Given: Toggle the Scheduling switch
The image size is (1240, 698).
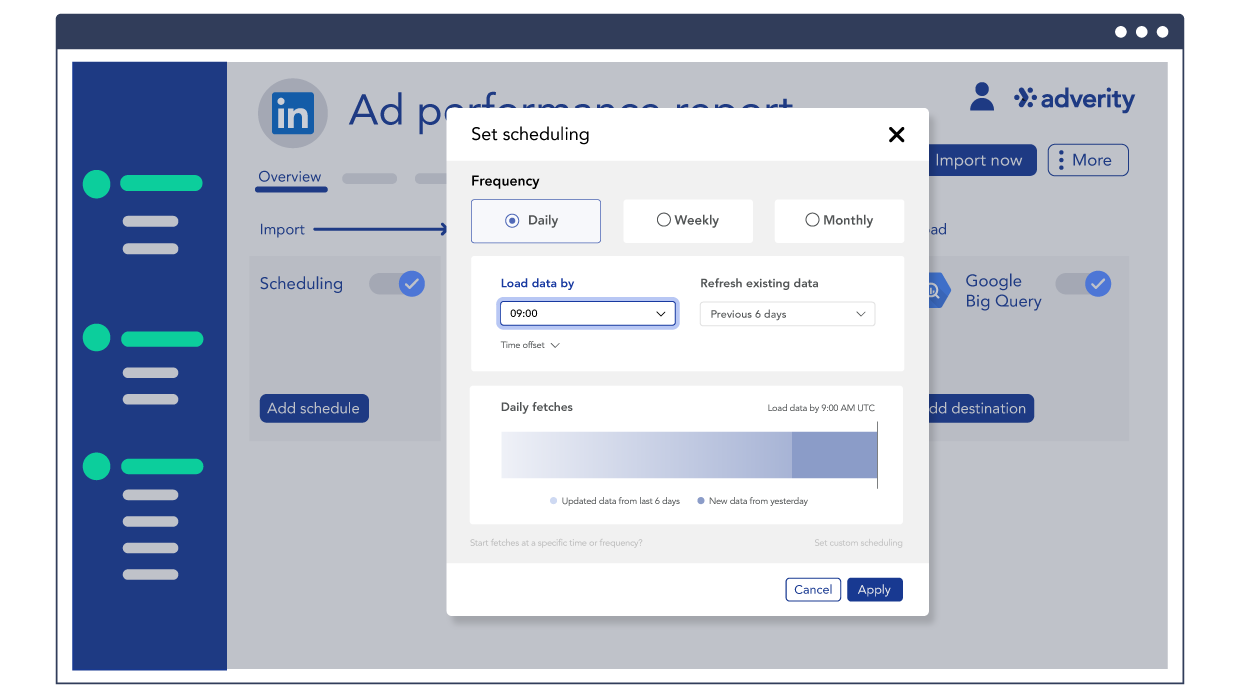Looking at the screenshot, I should 397,284.
